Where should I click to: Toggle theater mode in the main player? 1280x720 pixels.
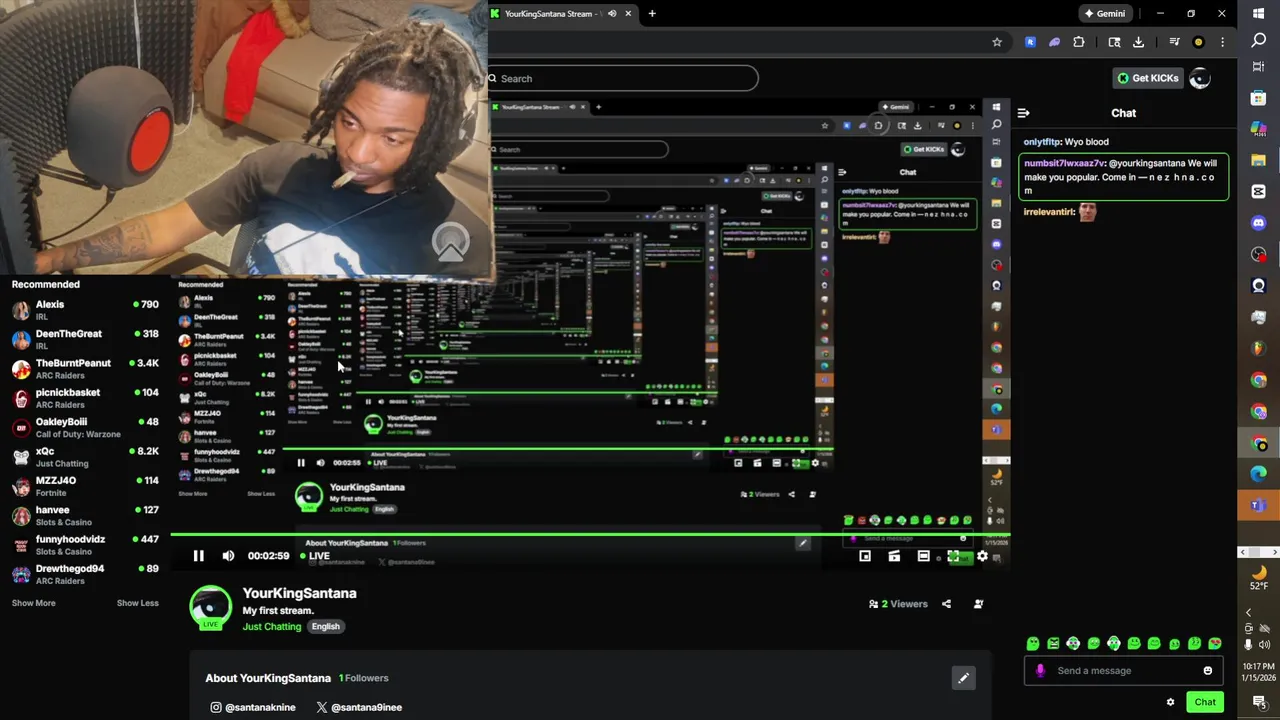(x=923, y=556)
